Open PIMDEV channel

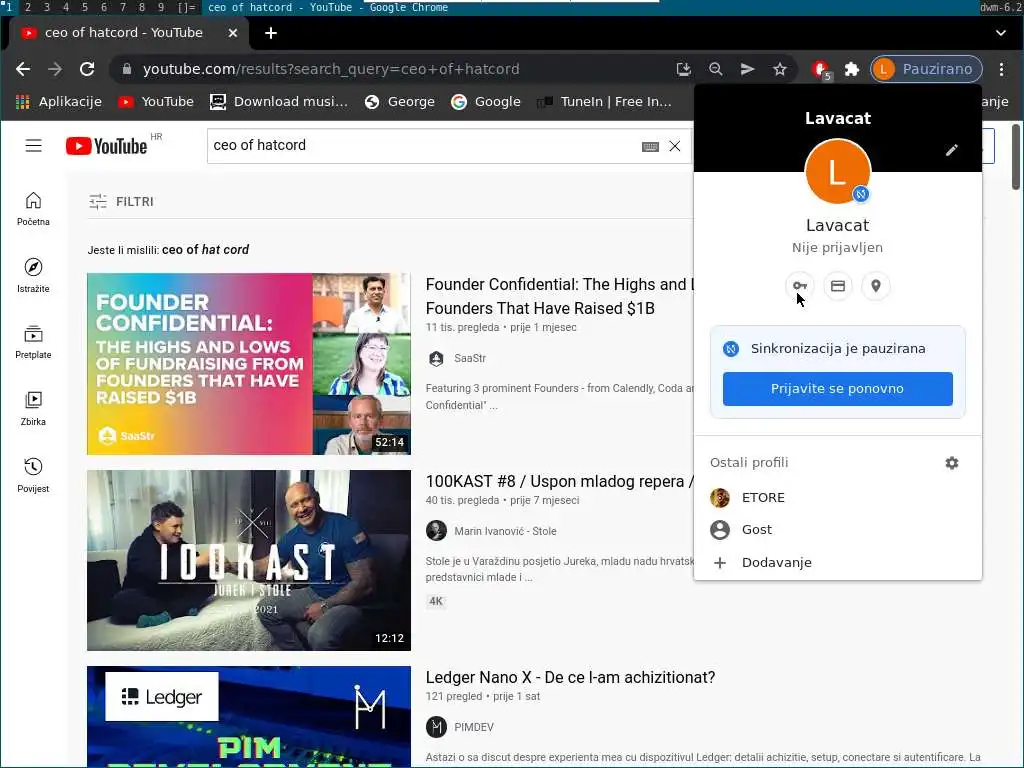(473, 727)
